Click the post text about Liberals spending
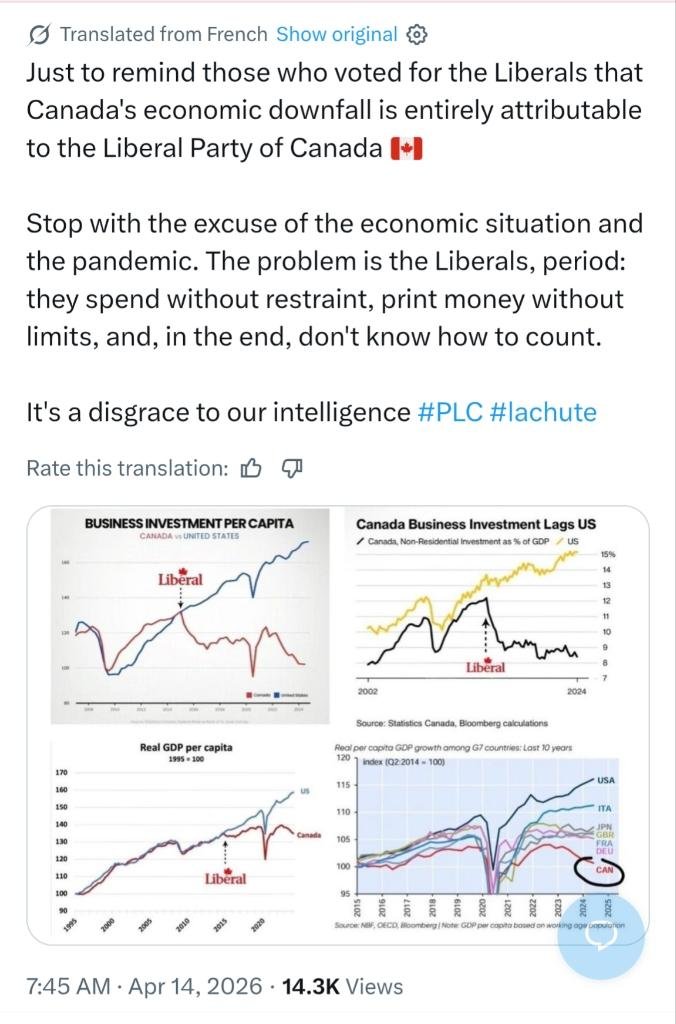Screen dimensions: 676x1024 coord(325,299)
